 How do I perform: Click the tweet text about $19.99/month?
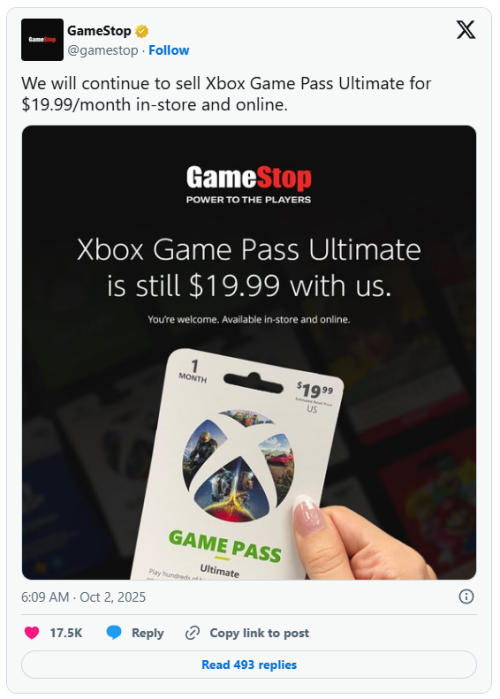226,94
